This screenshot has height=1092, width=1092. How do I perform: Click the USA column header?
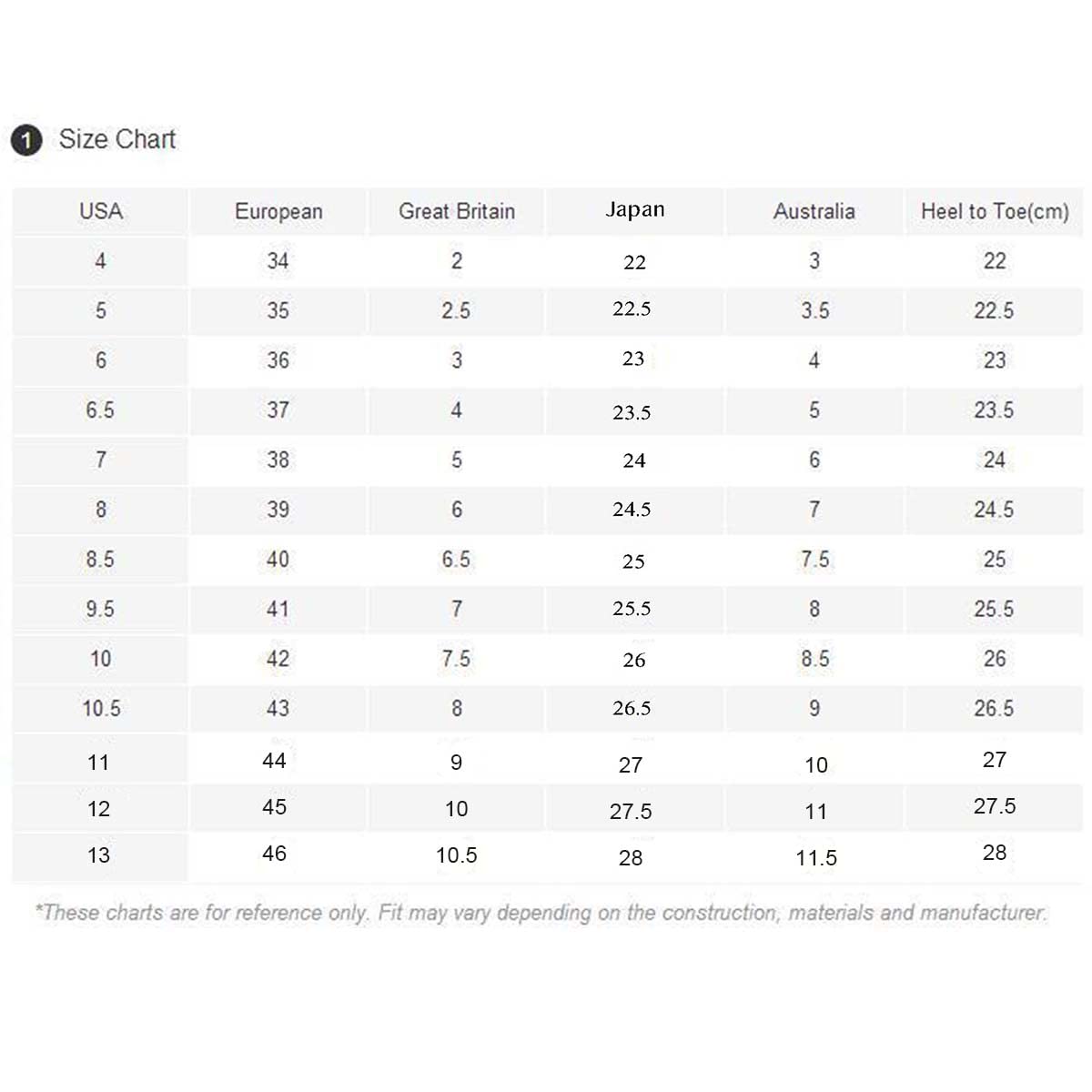pyautogui.click(x=100, y=211)
